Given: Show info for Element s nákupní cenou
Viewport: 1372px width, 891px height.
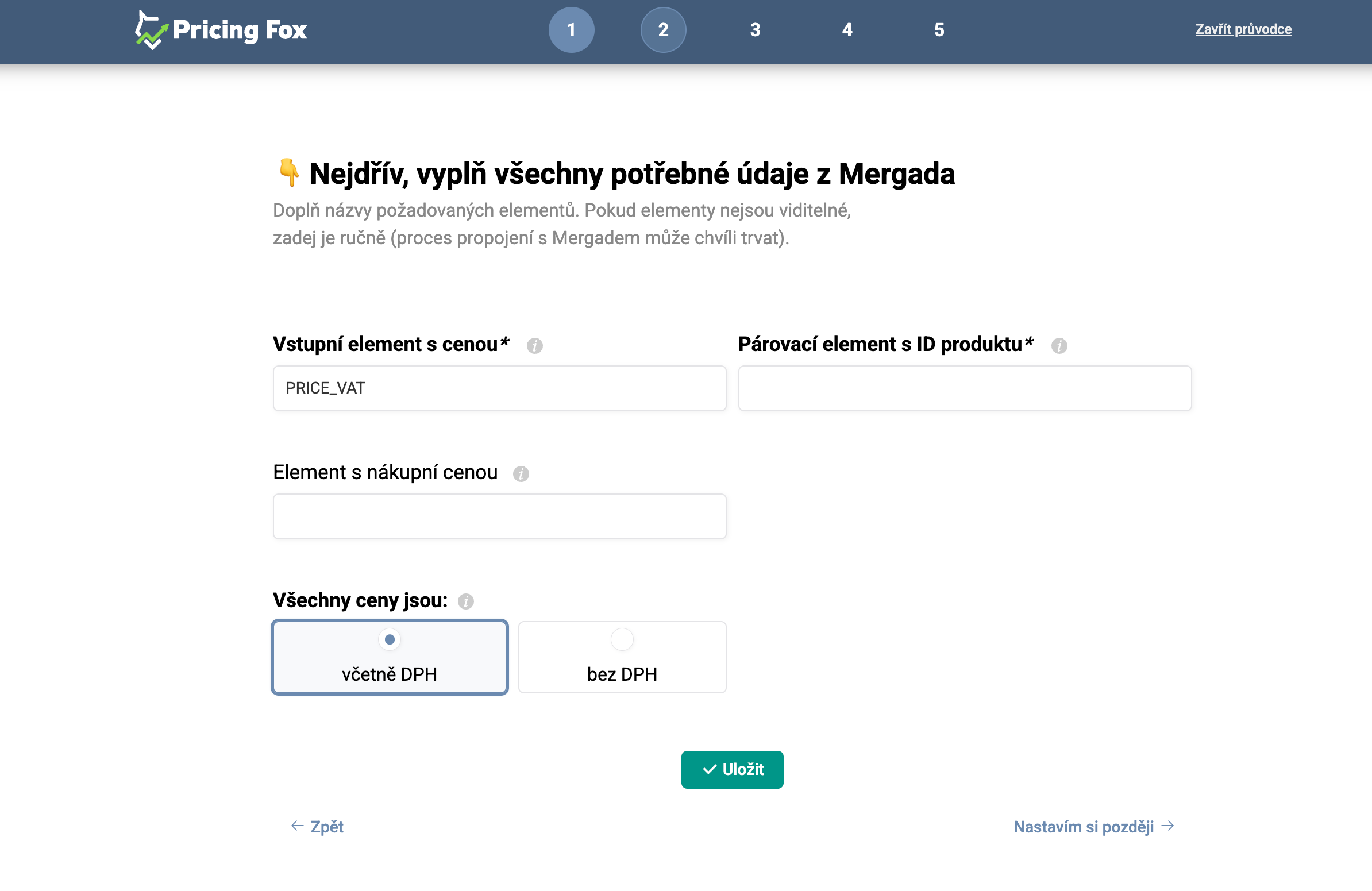Looking at the screenshot, I should (x=521, y=473).
